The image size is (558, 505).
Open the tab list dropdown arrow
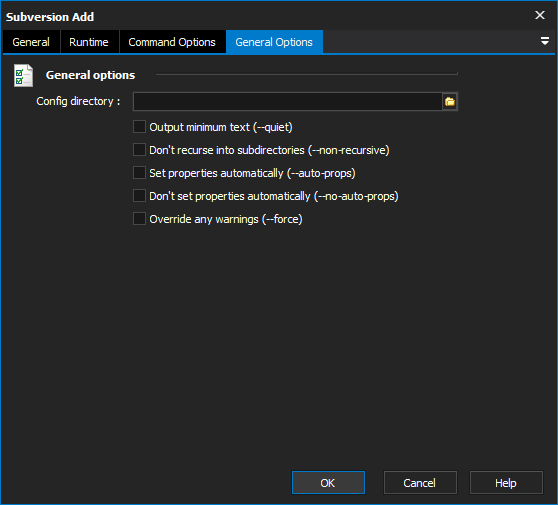pyautogui.click(x=544, y=41)
